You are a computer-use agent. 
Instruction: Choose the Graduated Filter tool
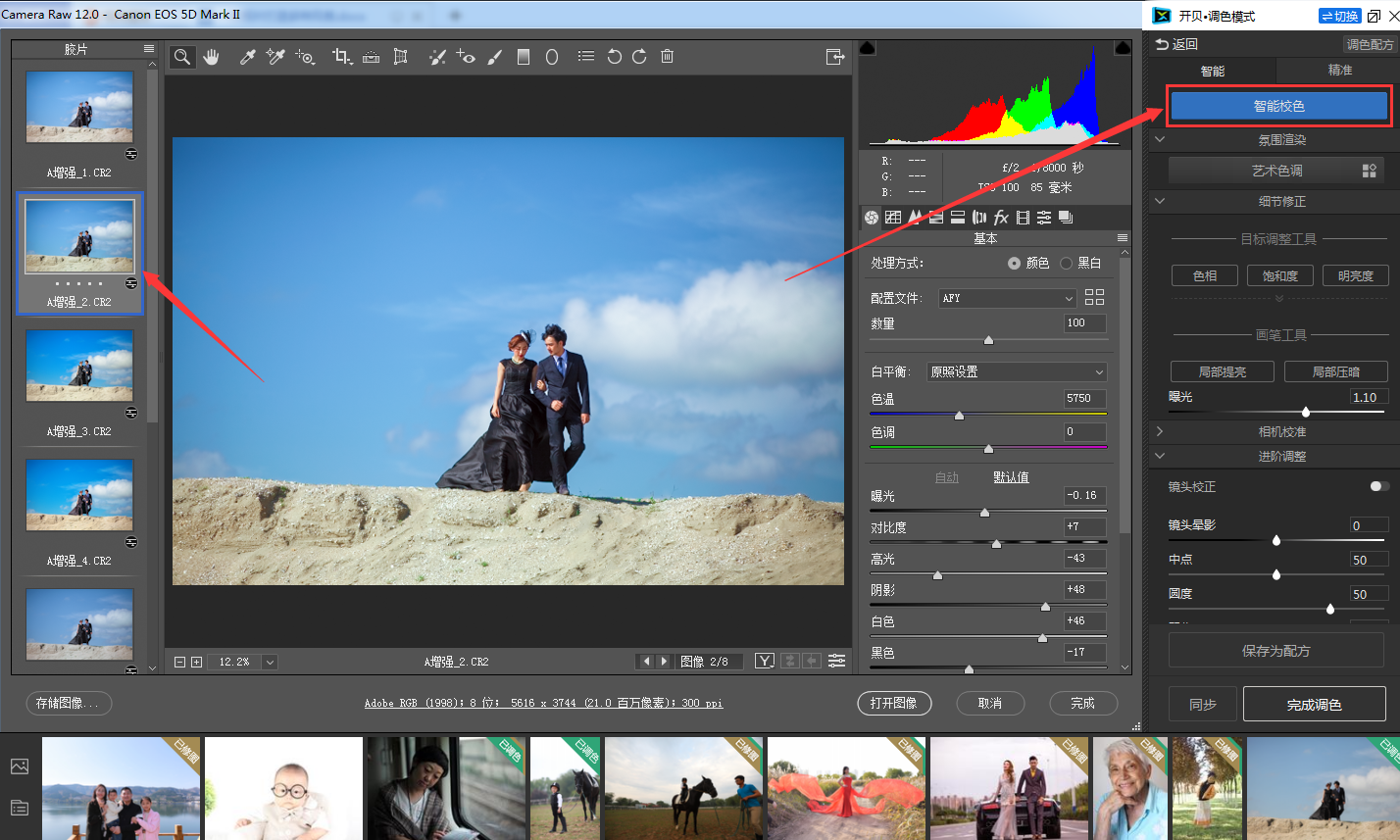tap(524, 57)
